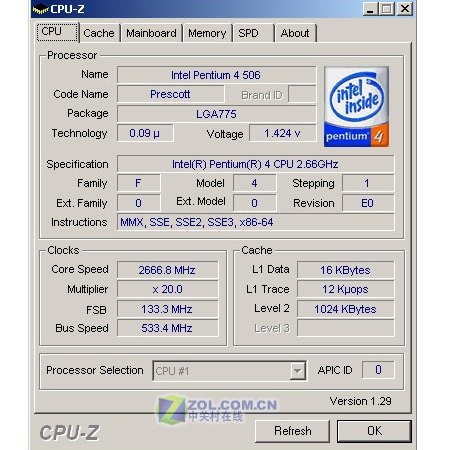The width and height of the screenshot is (450, 450).
Task: Click the Instructions field MMX, SSE list
Action: tap(255, 222)
